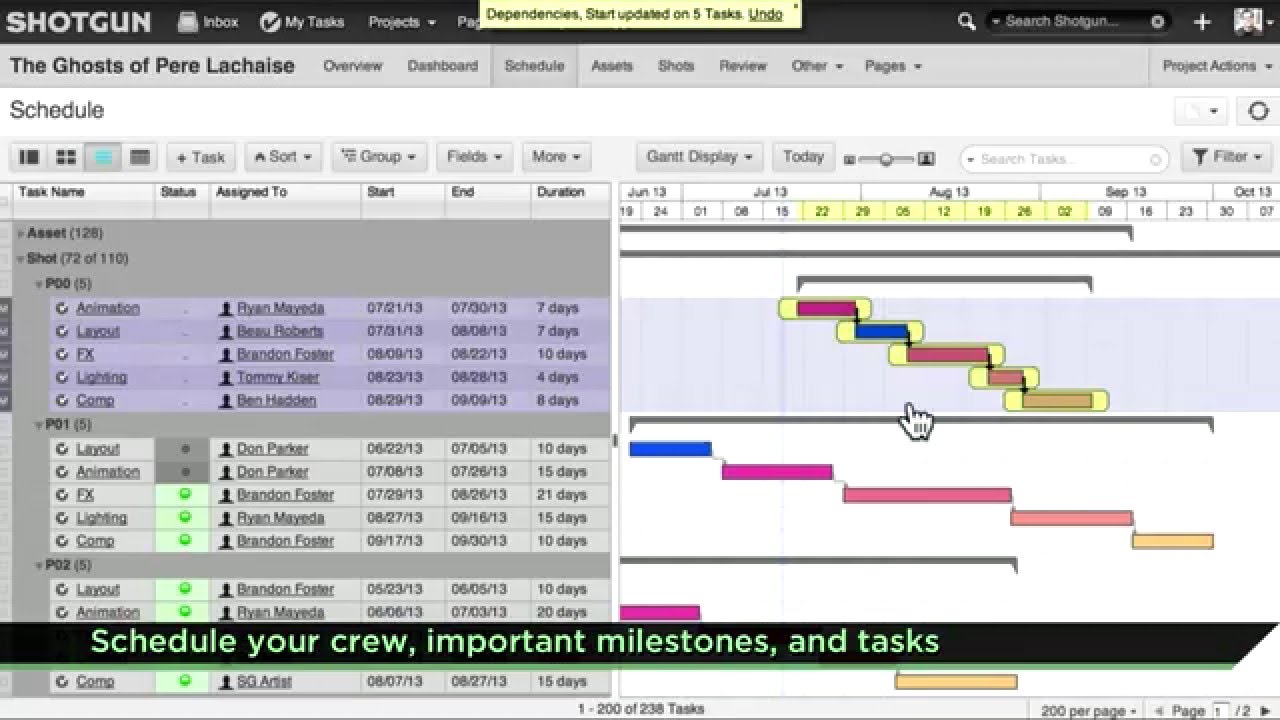
Task: Open the Pages dropdown in project nav
Action: click(x=893, y=66)
